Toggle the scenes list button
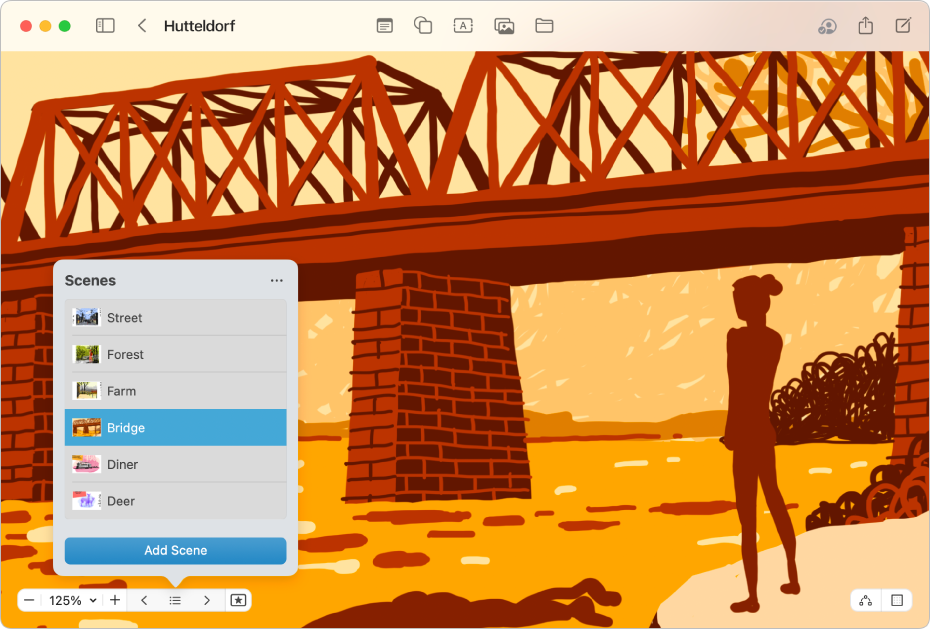The height and width of the screenshot is (630, 932). point(175,600)
